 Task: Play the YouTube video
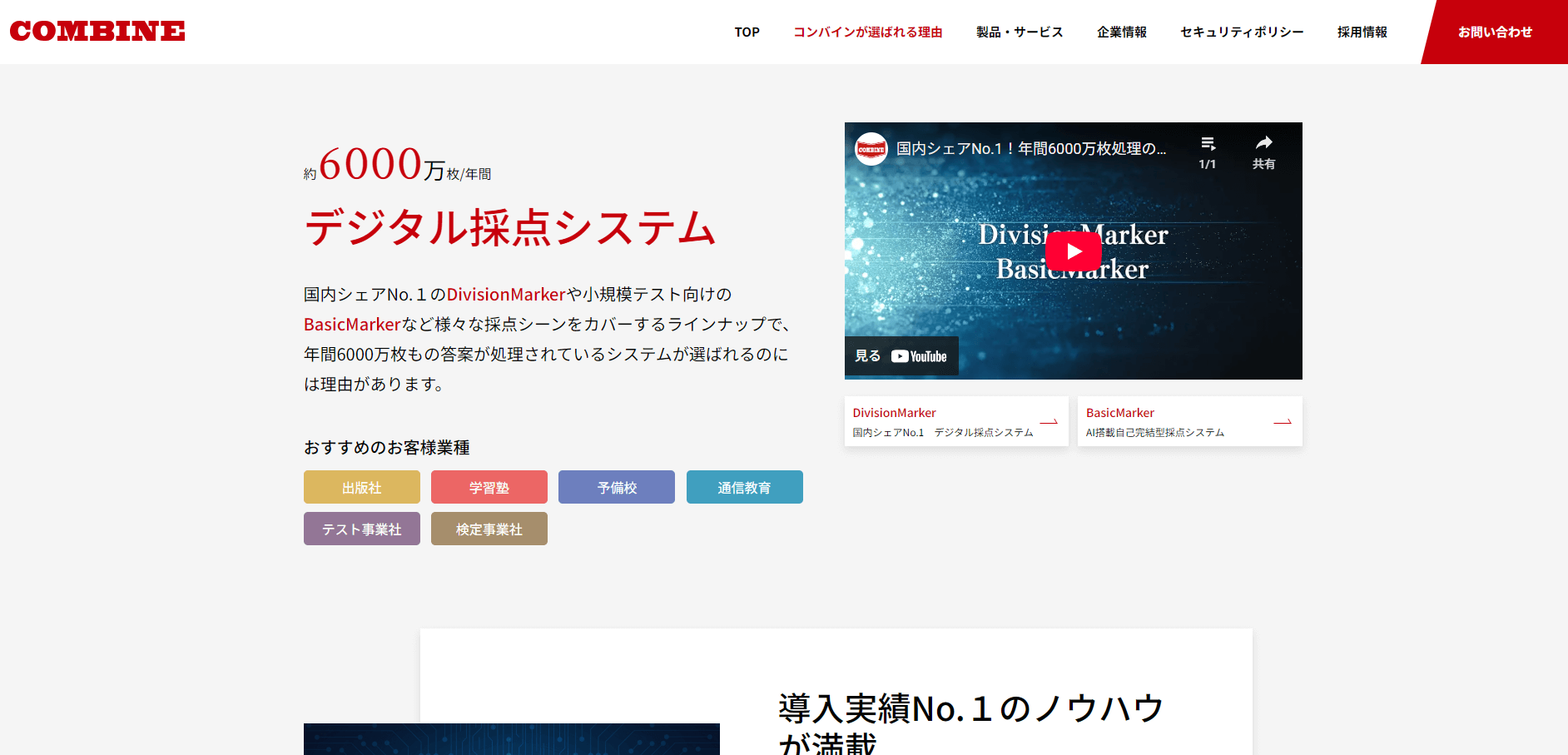[1073, 251]
